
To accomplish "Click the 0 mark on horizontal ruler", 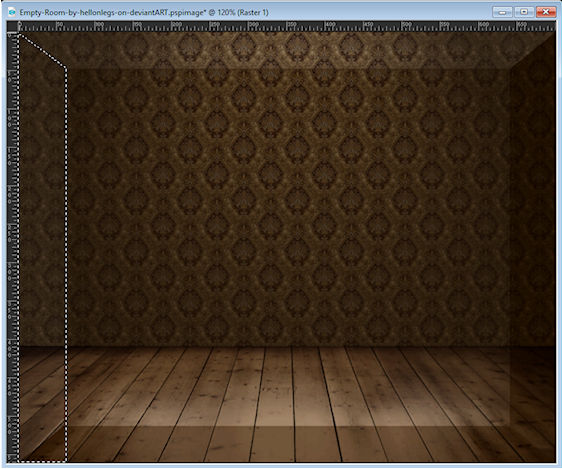I will 20,25.
